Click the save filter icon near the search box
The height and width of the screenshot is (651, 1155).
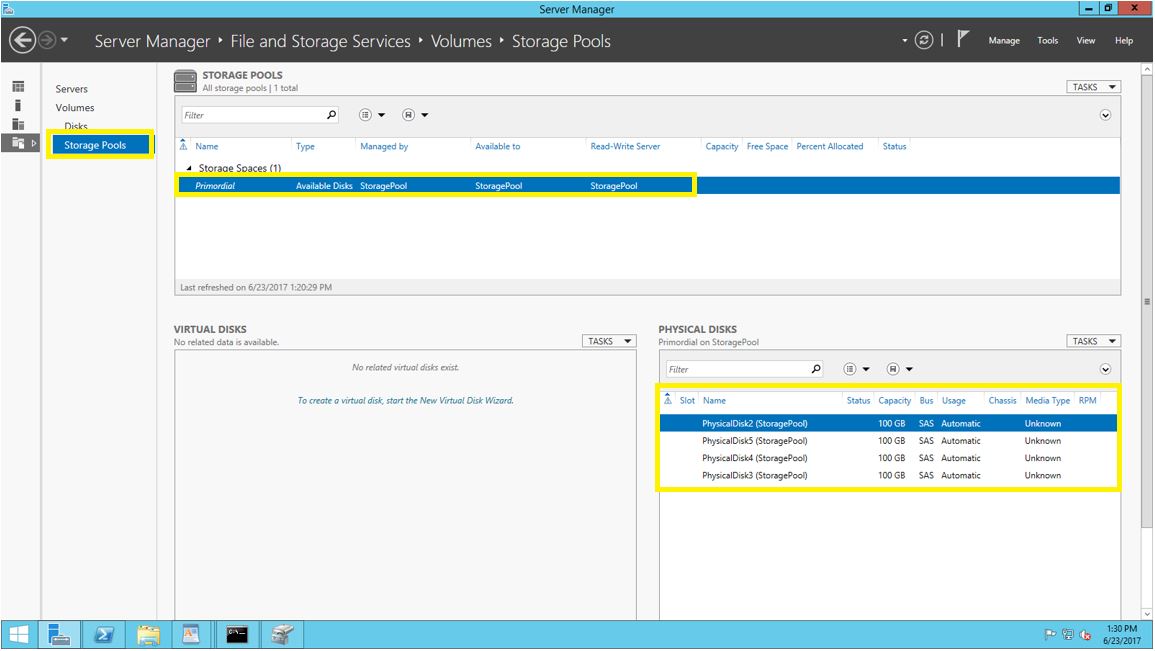[x=410, y=114]
